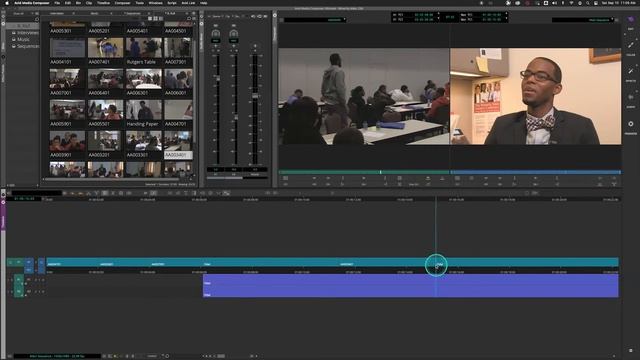Image resolution: width=640 pixels, height=360 pixels.
Task: Play the clip in source monitor
Action: click(363, 178)
